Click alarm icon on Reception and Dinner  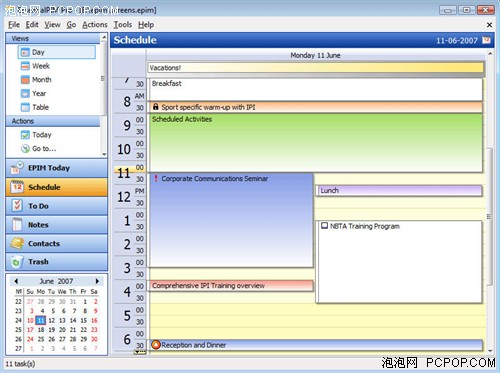[x=156, y=345]
